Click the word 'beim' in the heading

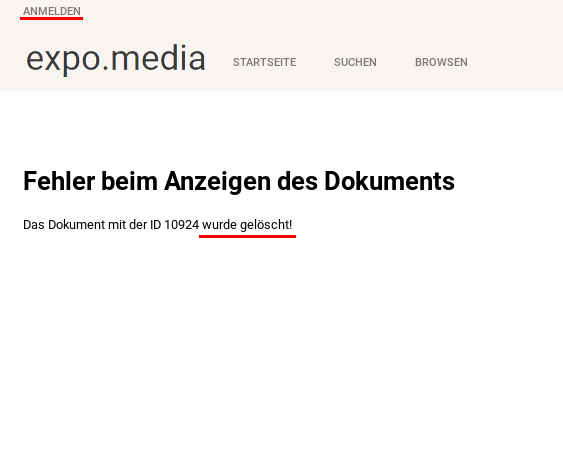point(130,181)
